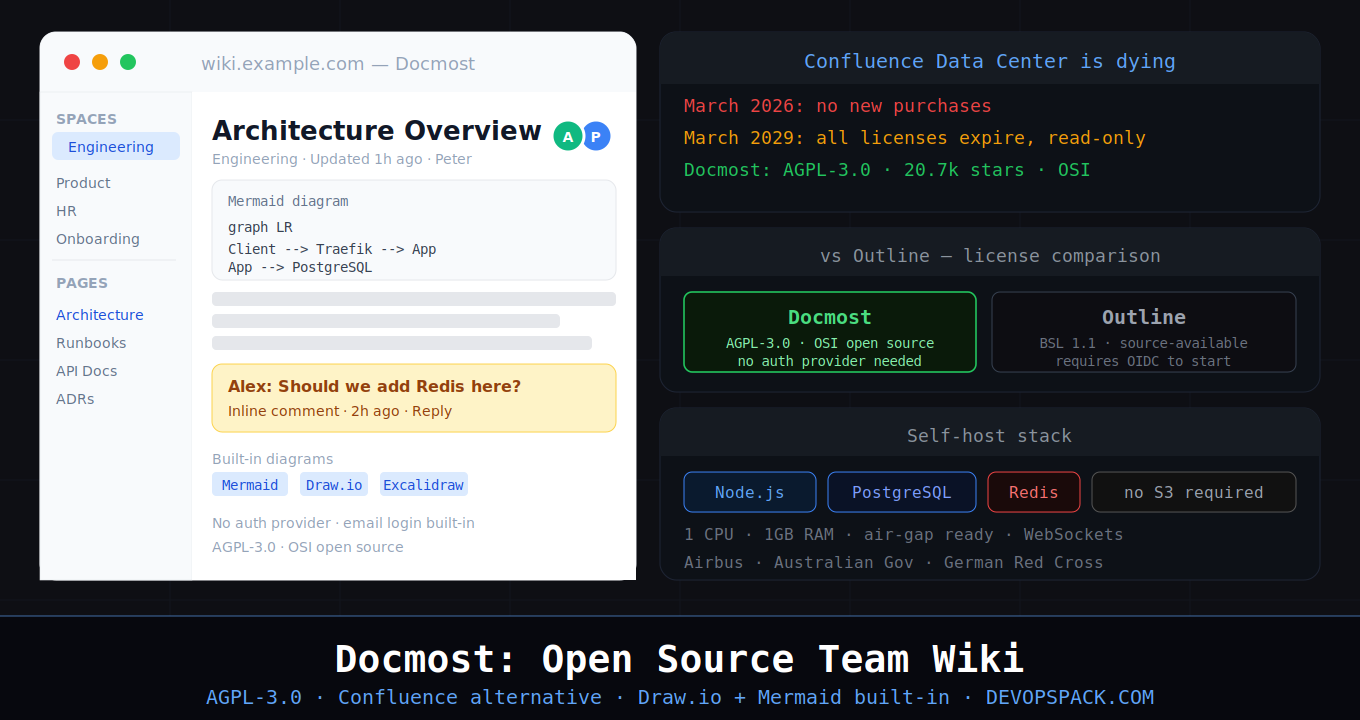Click the DEVOPSPACK.COM banner subtitle line

pyautogui.click(x=680, y=697)
